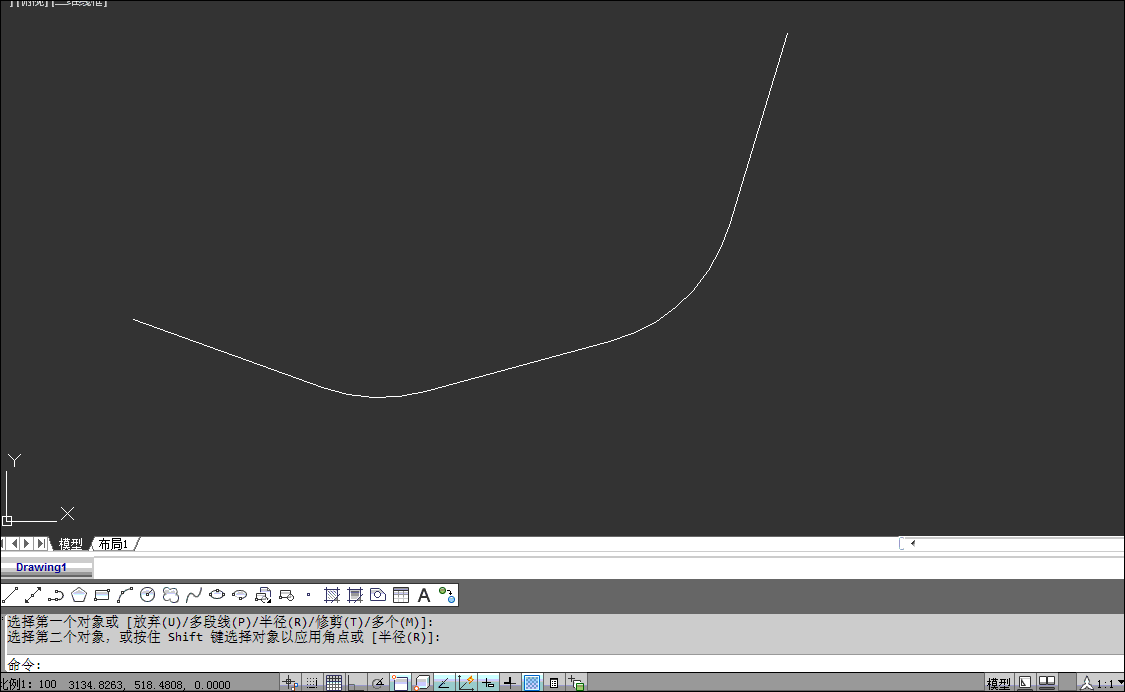Viewport: 1125px width, 692px height.
Task: Click the 模型 button in status bar
Action: tap(998, 684)
